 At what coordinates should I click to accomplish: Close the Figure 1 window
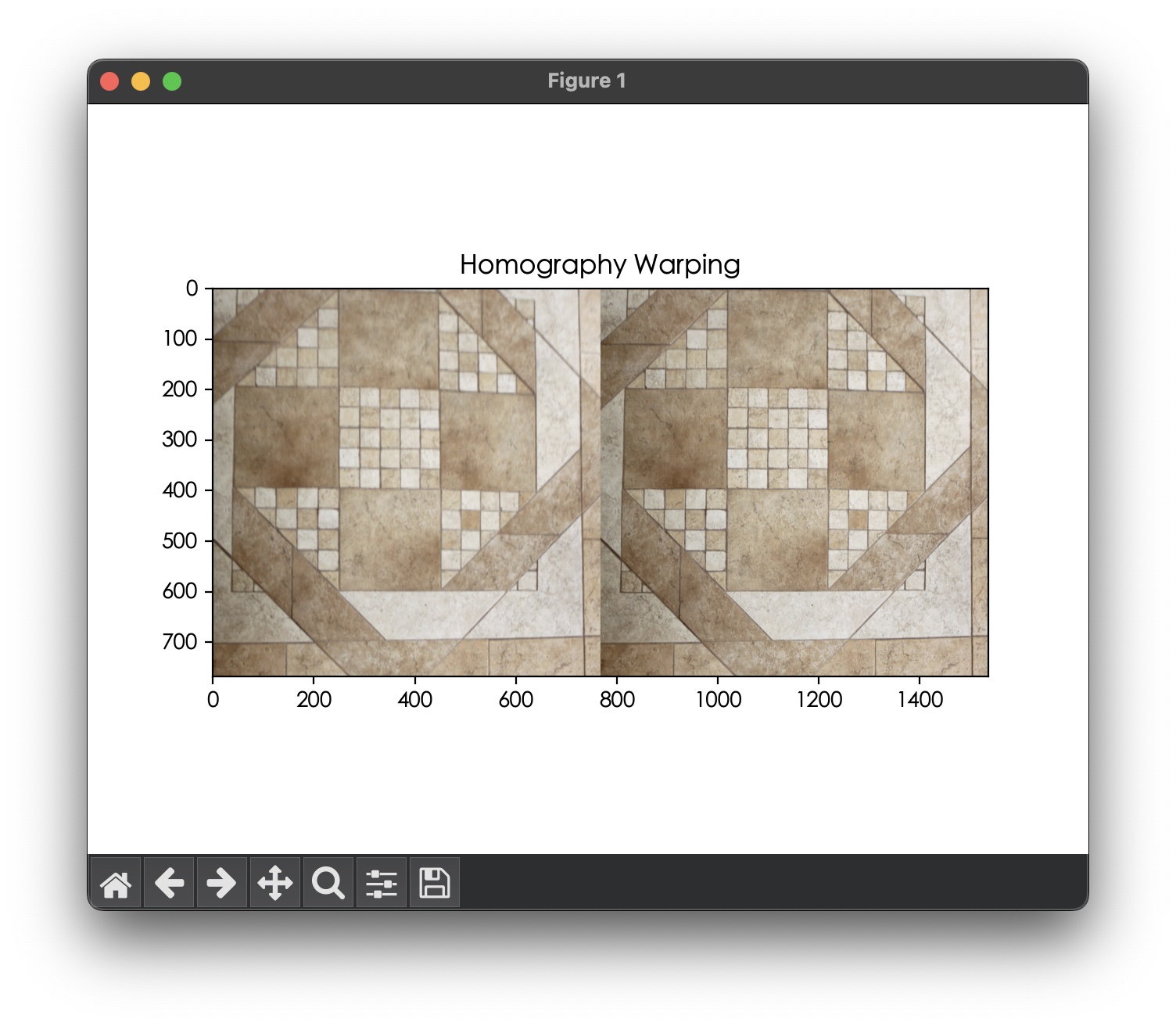pos(109,81)
